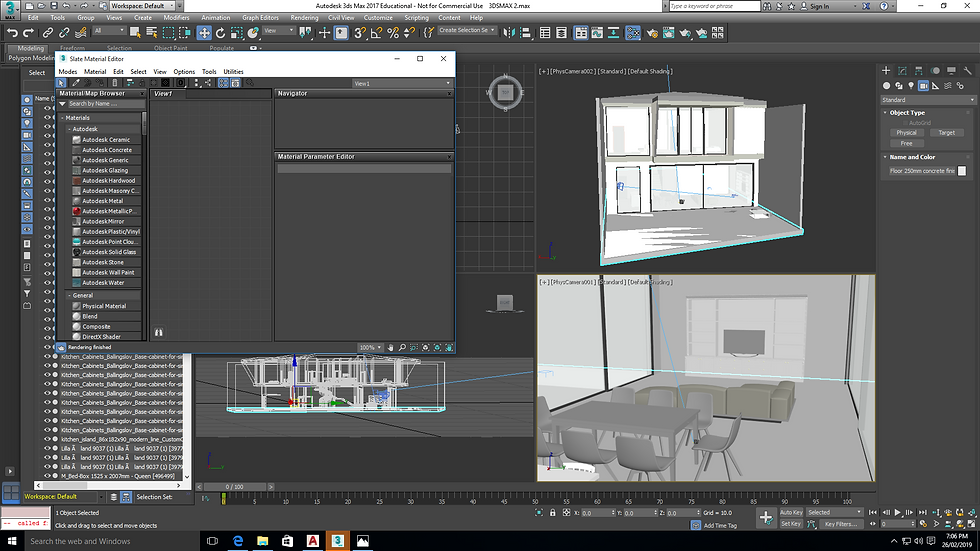
Task: Activate the Select and Scale tool
Action: 236,32
